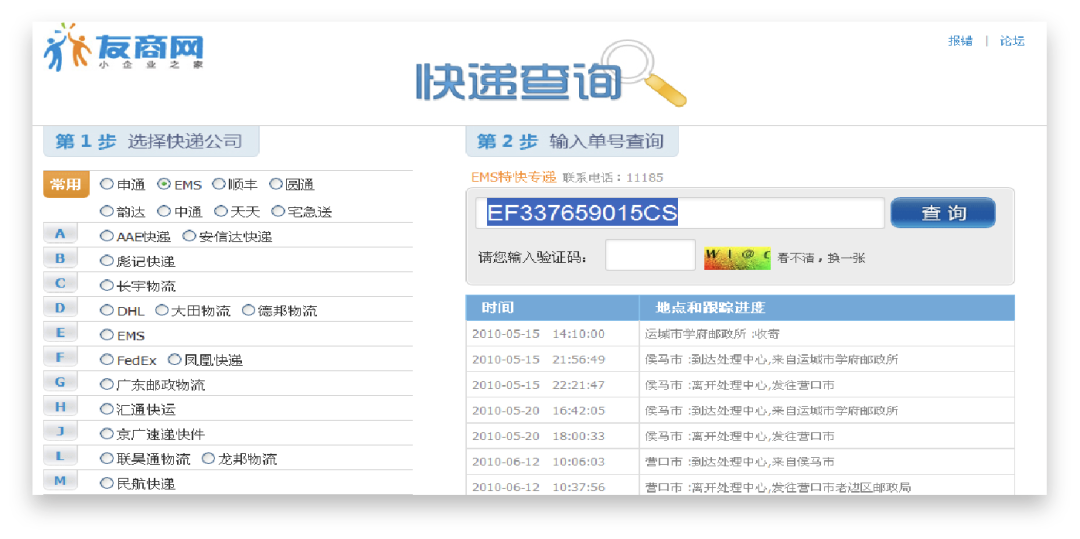Choose 长宇物流 courier
The width and height of the screenshot is (1080, 539).
106,285
